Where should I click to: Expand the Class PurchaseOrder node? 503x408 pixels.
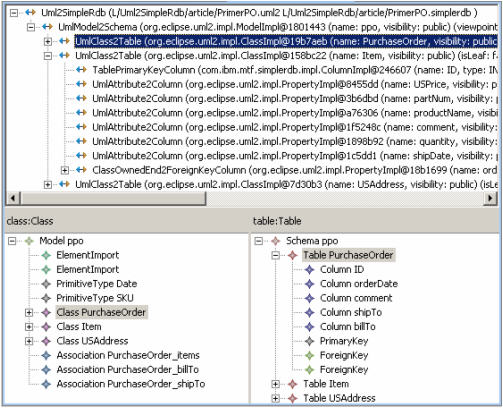click(x=29, y=313)
